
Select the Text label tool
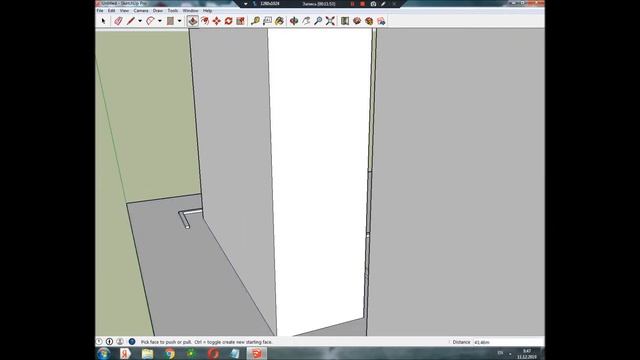click(x=267, y=21)
